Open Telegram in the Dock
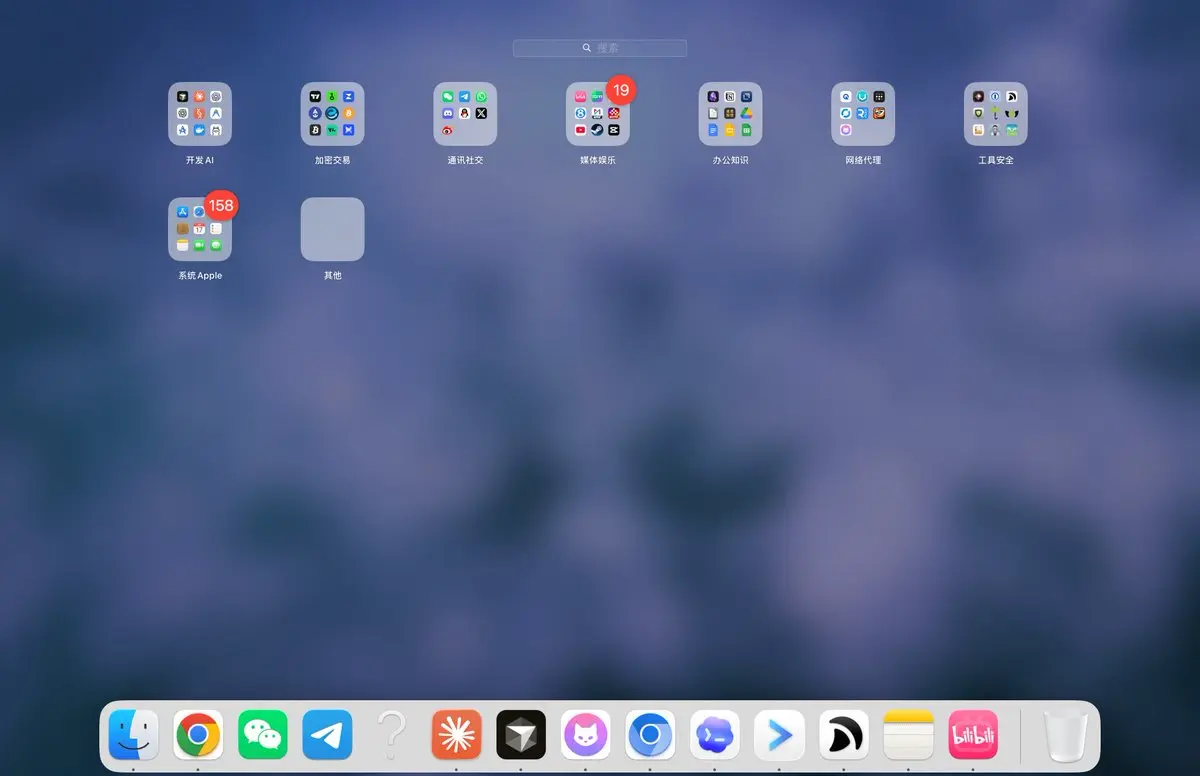 pyautogui.click(x=328, y=736)
